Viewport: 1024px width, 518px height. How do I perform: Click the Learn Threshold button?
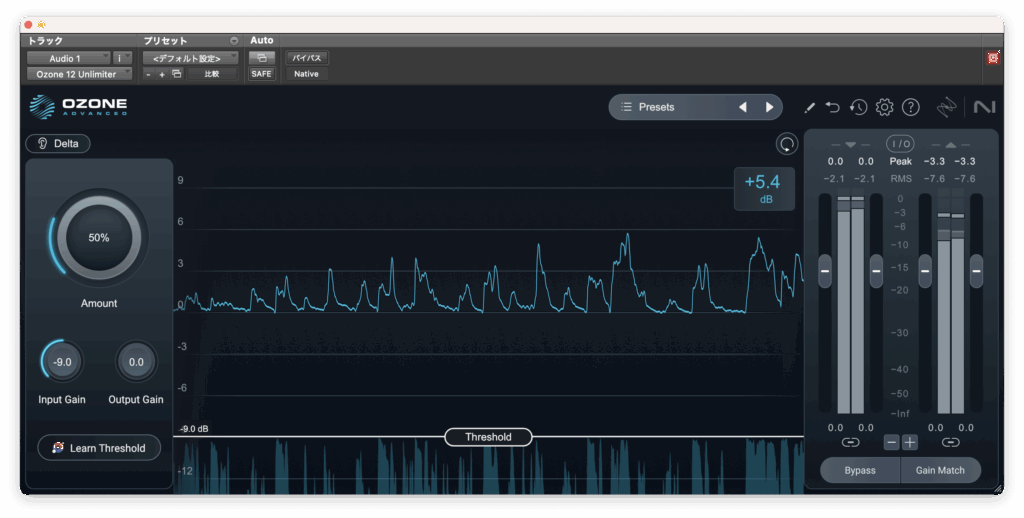click(x=99, y=448)
